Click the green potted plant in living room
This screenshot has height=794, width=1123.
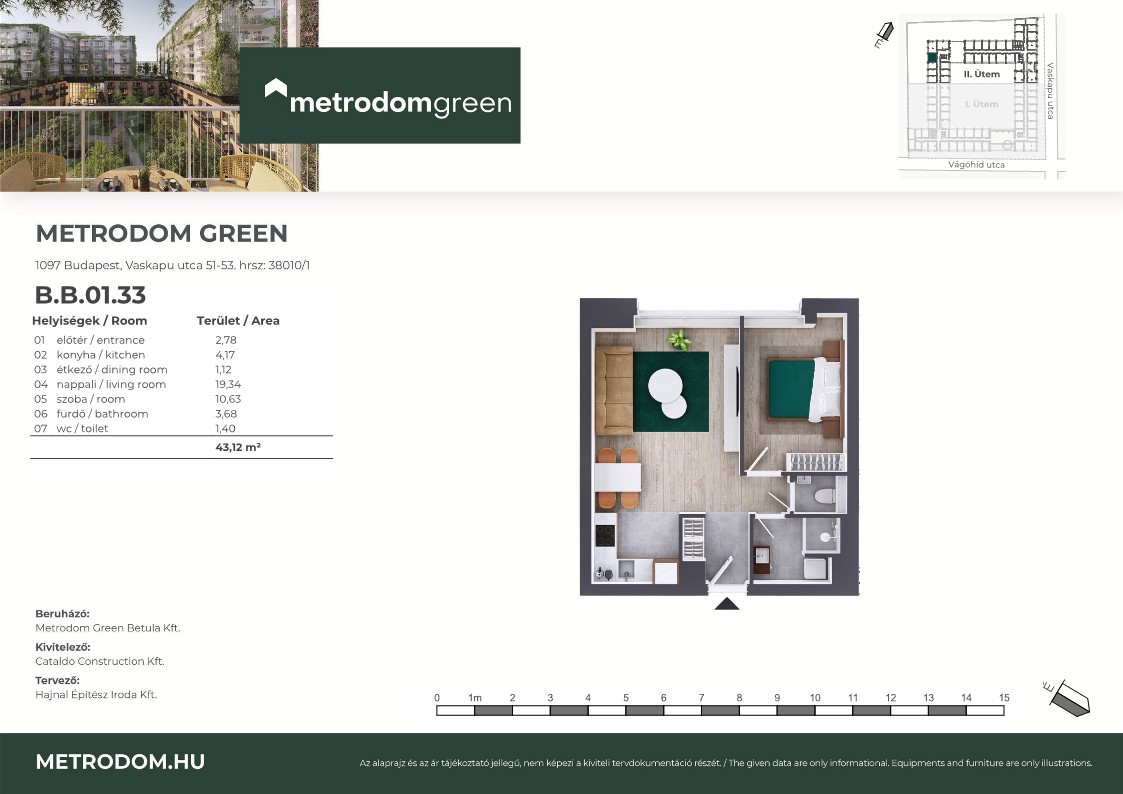680,340
